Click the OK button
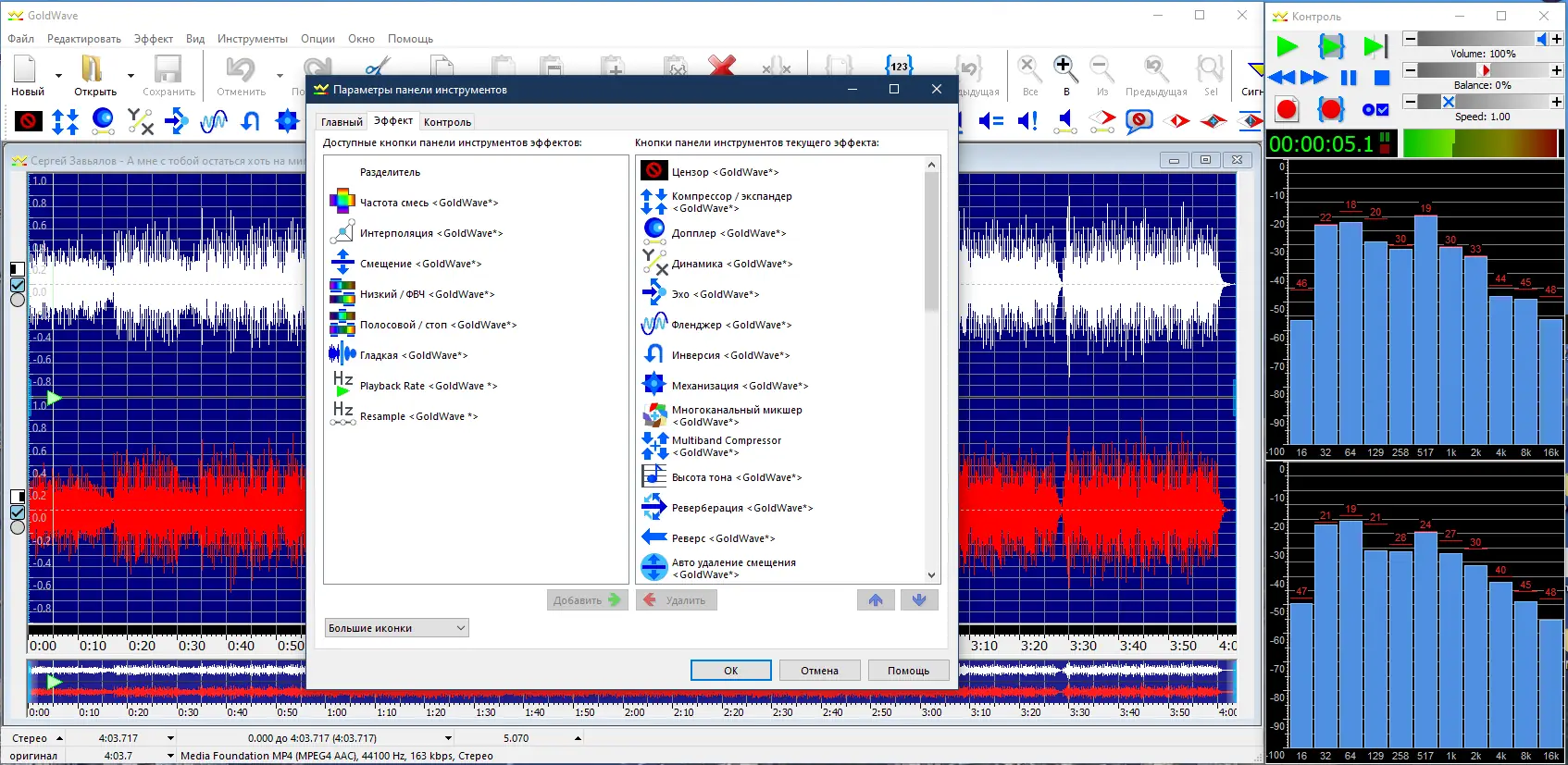This screenshot has height=765, width=1568. [x=730, y=671]
